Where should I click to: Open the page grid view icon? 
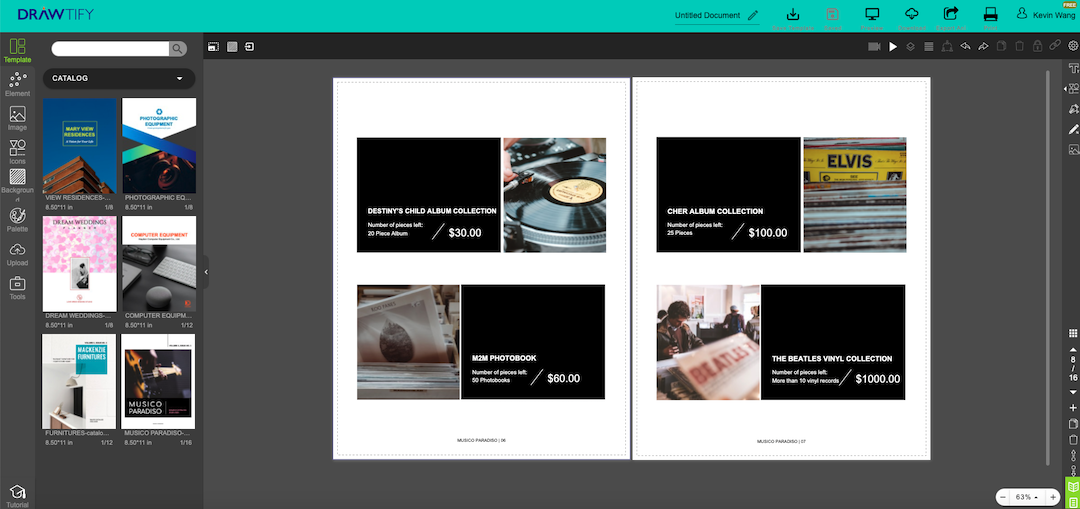click(1072, 333)
